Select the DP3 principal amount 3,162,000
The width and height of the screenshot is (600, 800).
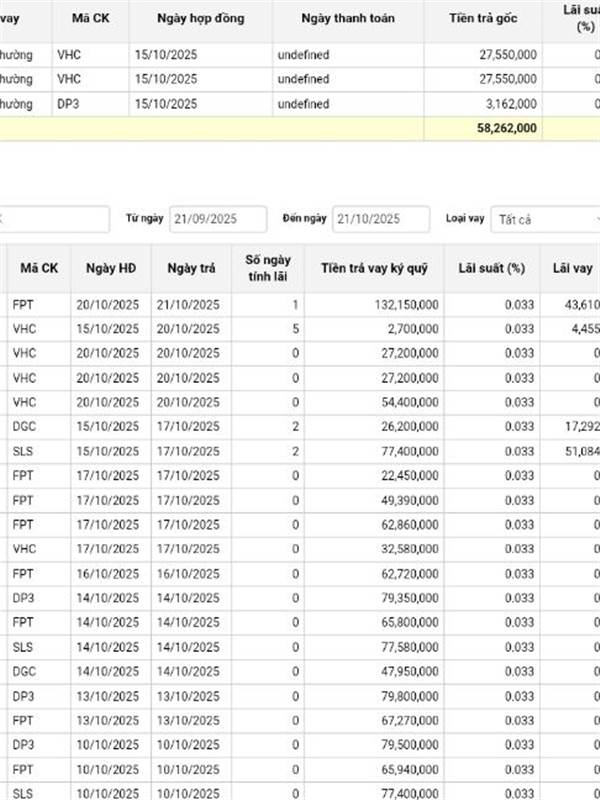point(511,104)
